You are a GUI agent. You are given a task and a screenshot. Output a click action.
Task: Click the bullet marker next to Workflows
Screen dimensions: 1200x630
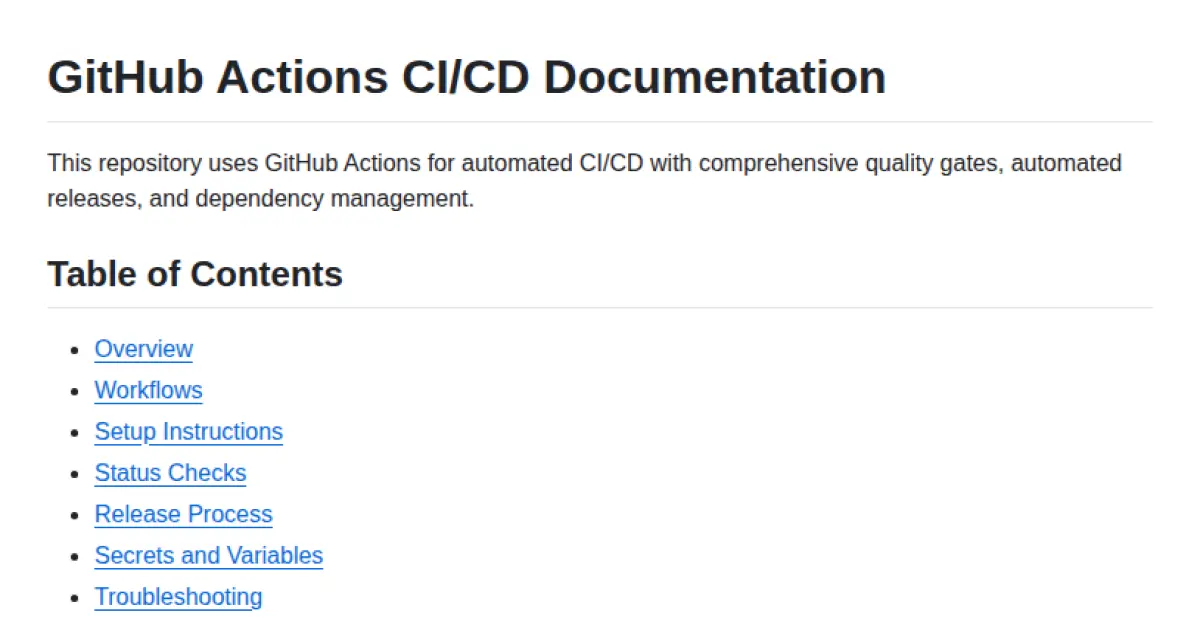pos(73,391)
